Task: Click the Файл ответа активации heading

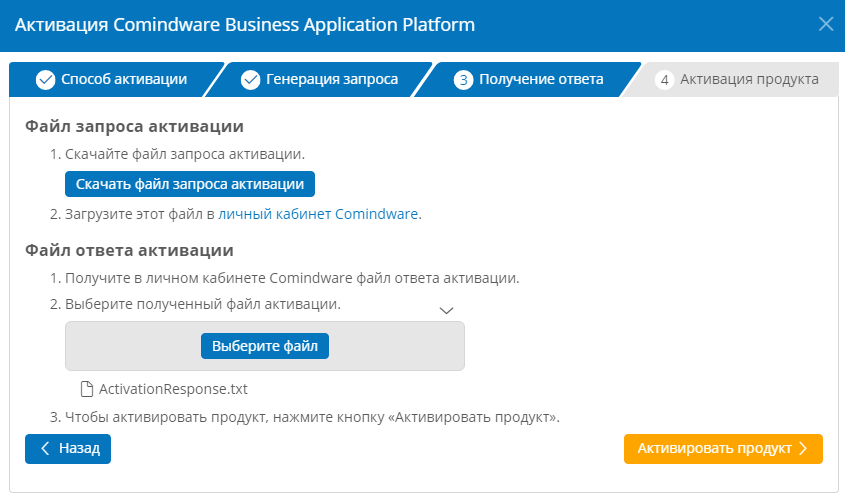Action: 129,250
